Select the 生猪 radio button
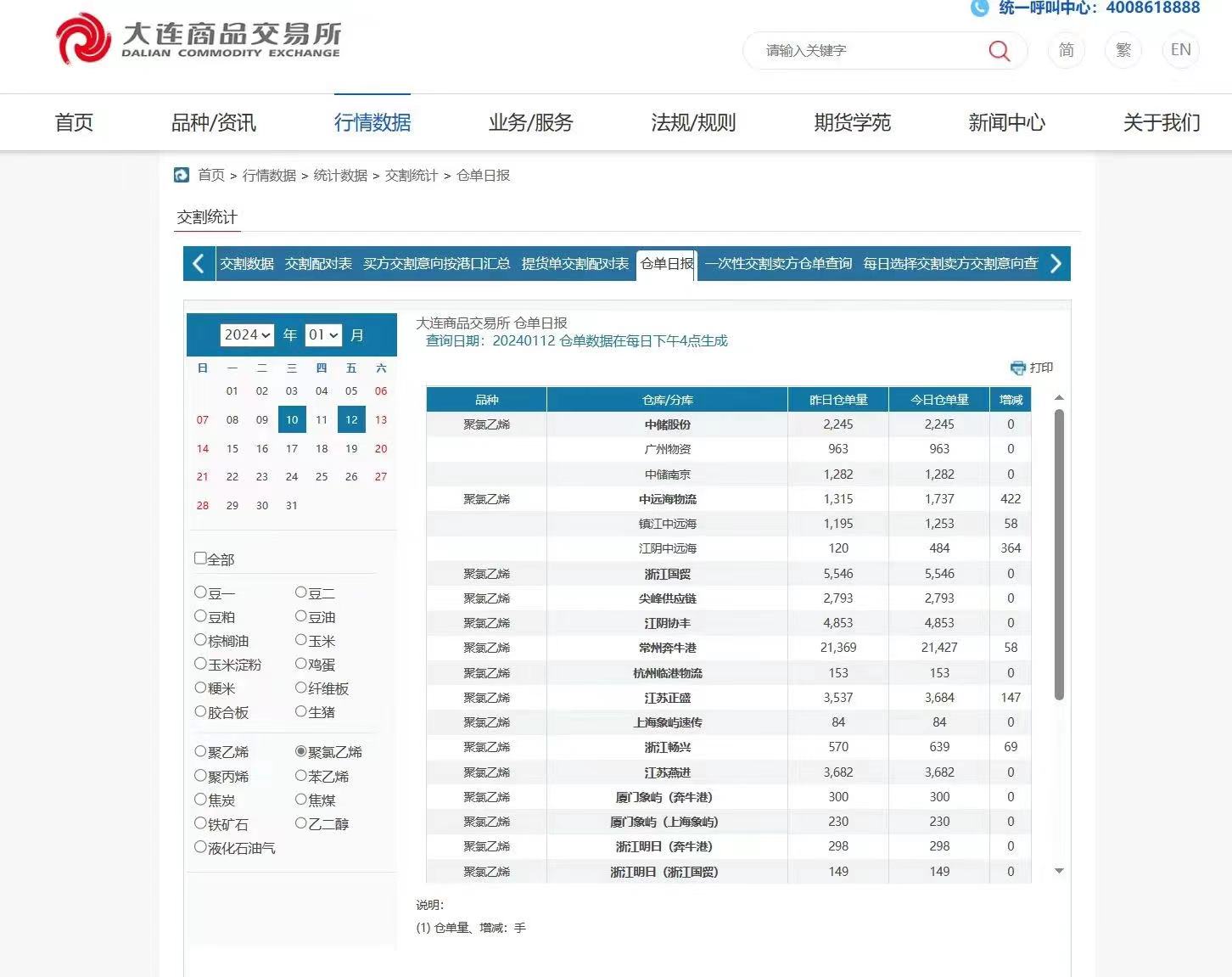1232x977 pixels. [x=300, y=710]
